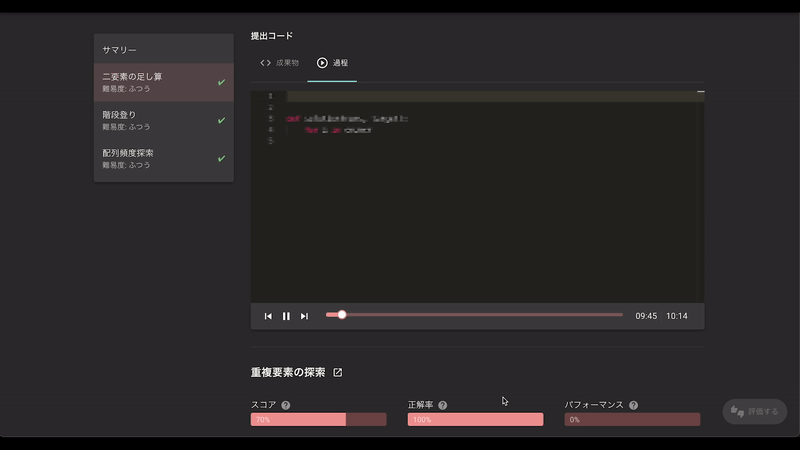The image size is (800, 450).
Task: Click the 重複要素の探索 heading
Action: pos(288,372)
